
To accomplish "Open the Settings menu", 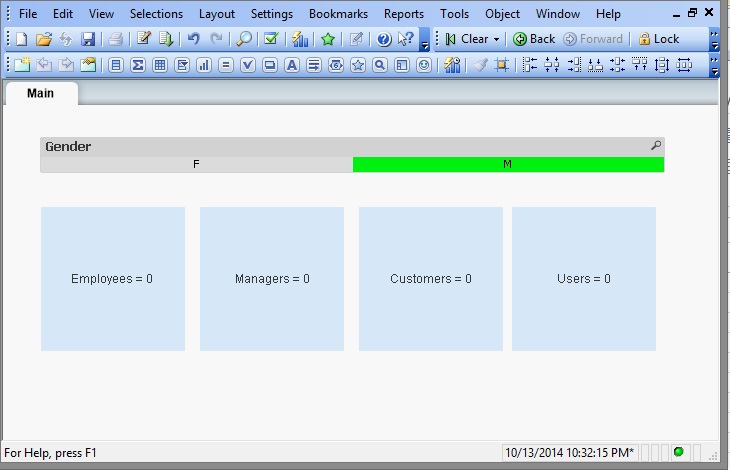I will pos(272,14).
